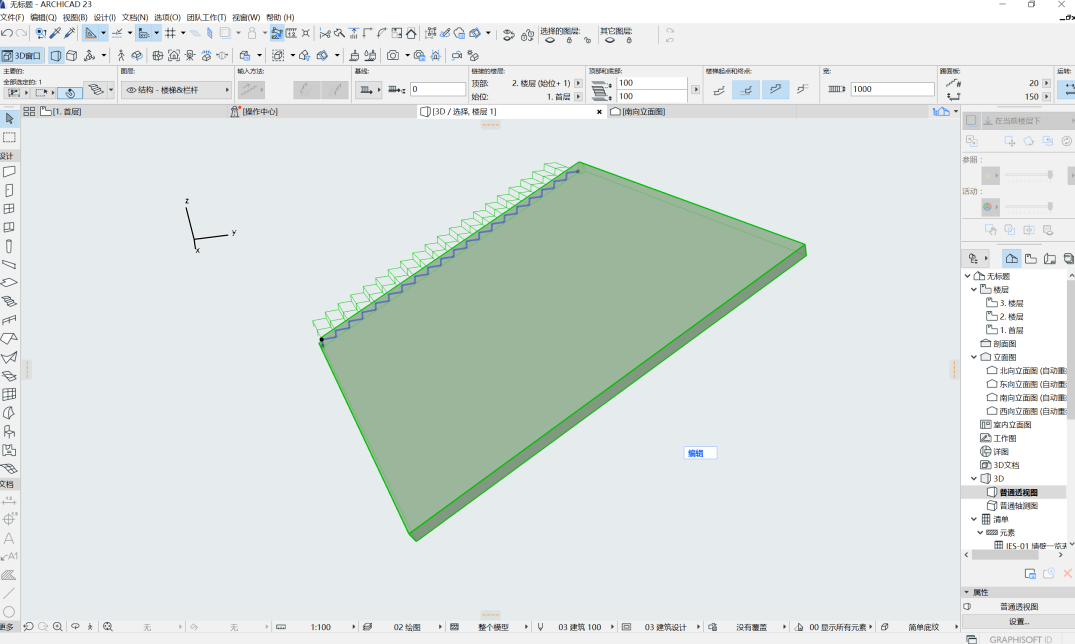Click the house-shaped roof trim icon
The height and width of the screenshot is (644, 1075).
click(x=411, y=33)
